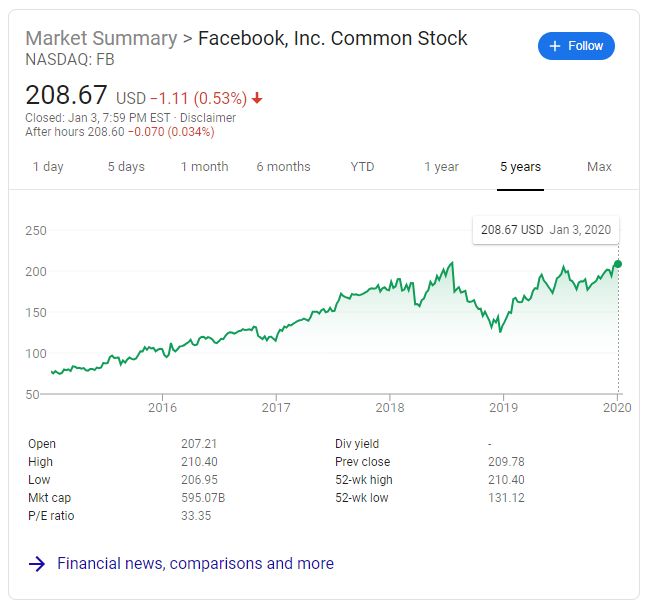Open the Market Summary breadcrumb link

(x=101, y=38)
